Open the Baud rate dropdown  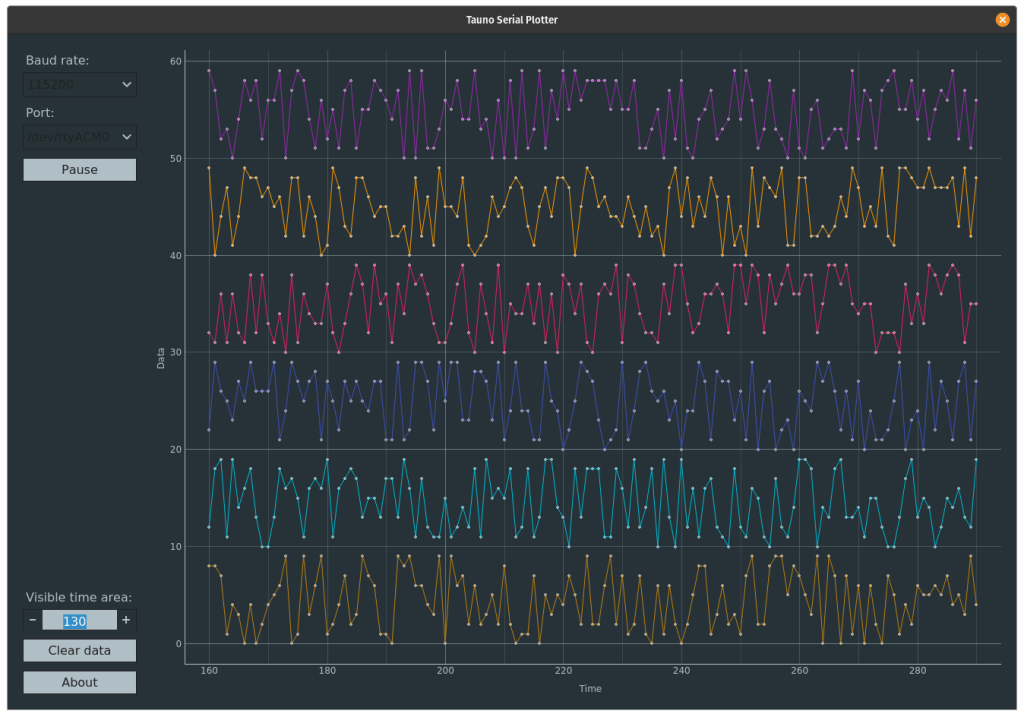point(79,85)
